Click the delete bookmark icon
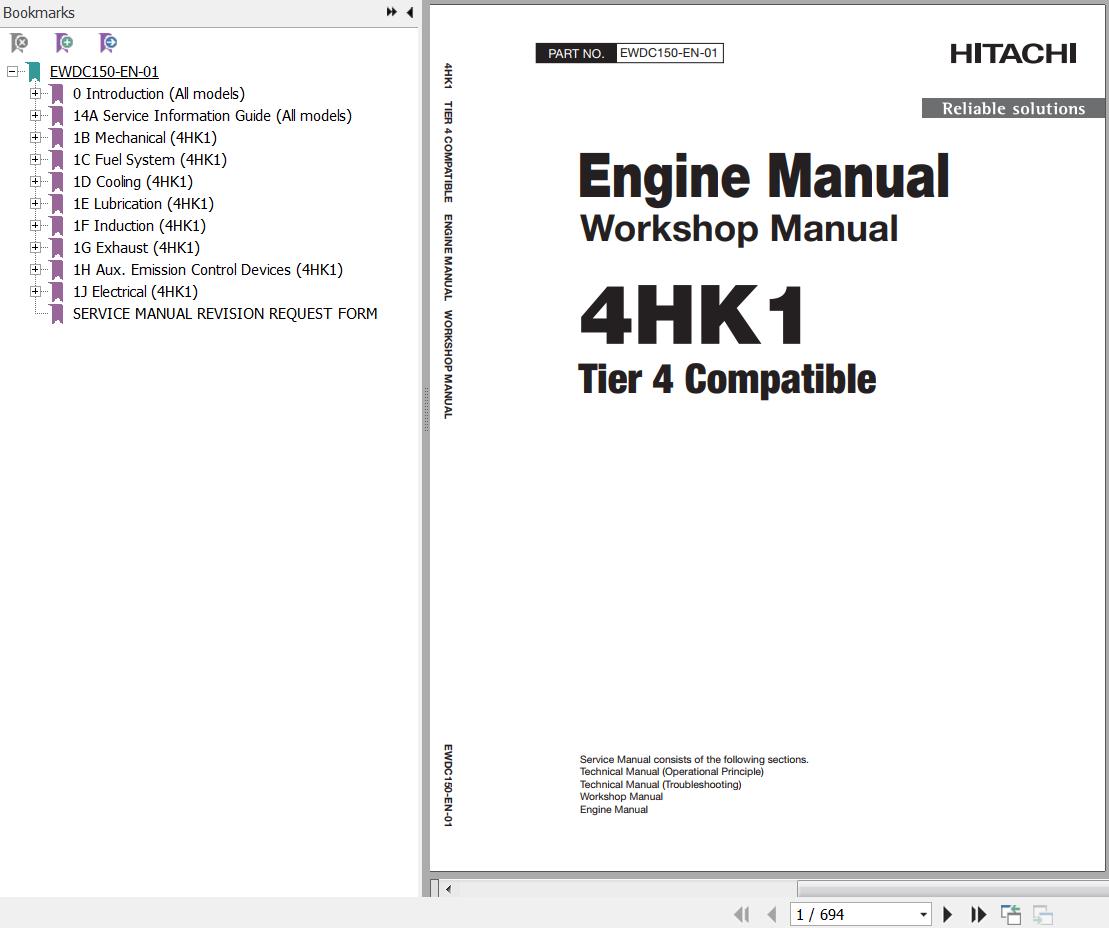Screen dimensions: 1109x928 (19, 43)
